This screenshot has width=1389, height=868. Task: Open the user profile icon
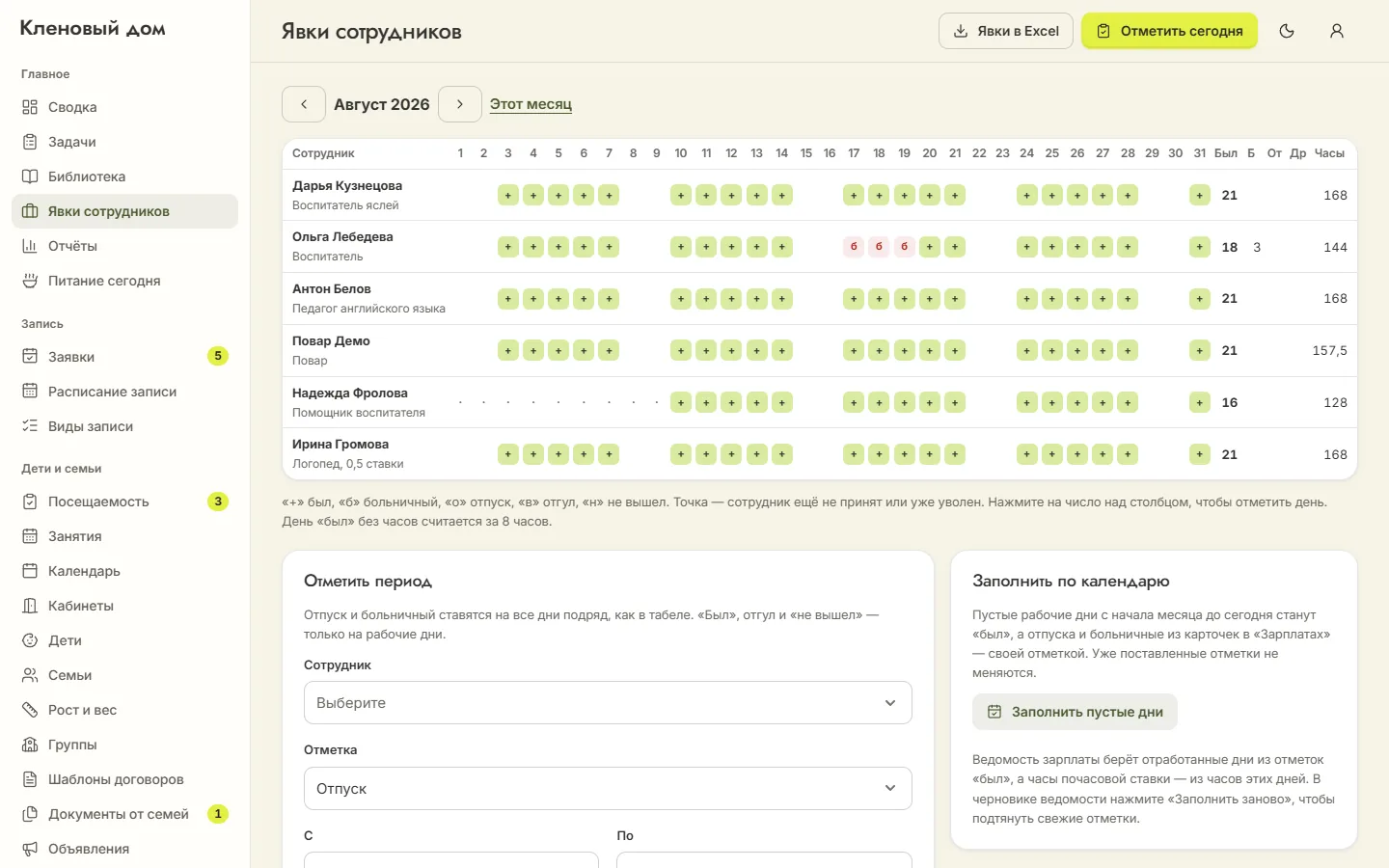[1337, 31]
